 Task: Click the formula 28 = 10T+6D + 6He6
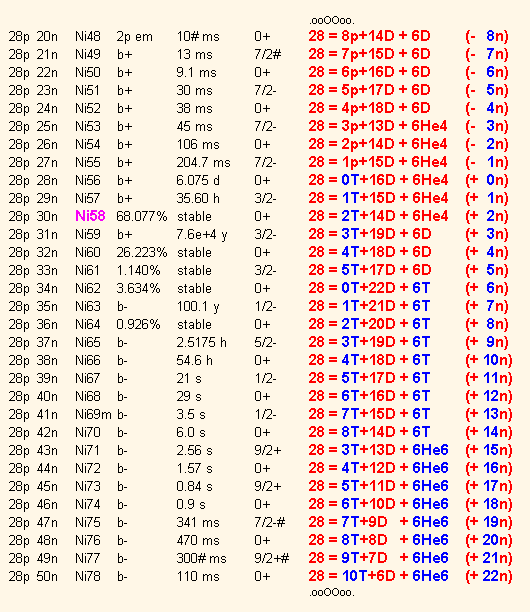[378, 576]
